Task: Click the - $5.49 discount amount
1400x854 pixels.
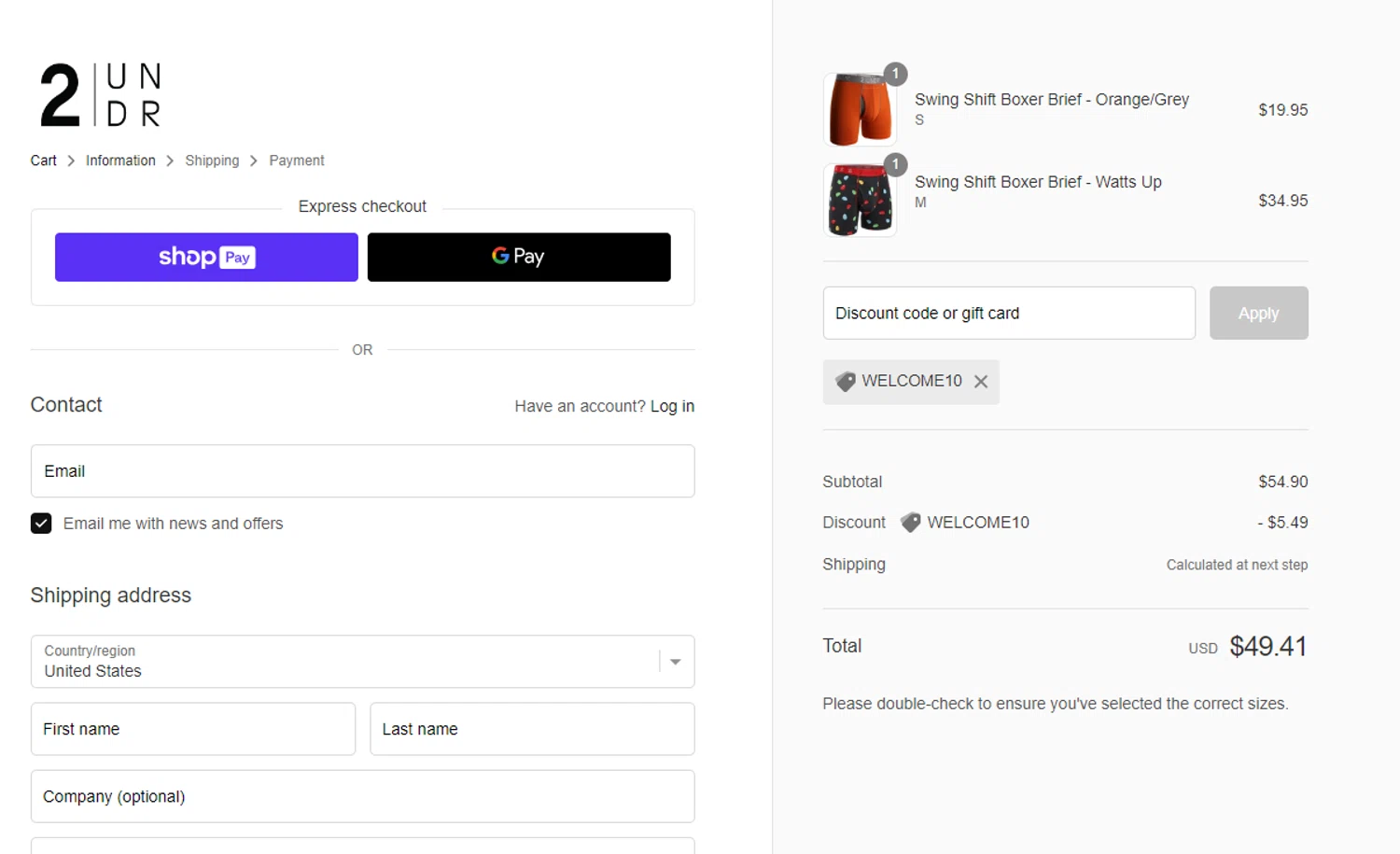Action: click(x=1282, y=523)
